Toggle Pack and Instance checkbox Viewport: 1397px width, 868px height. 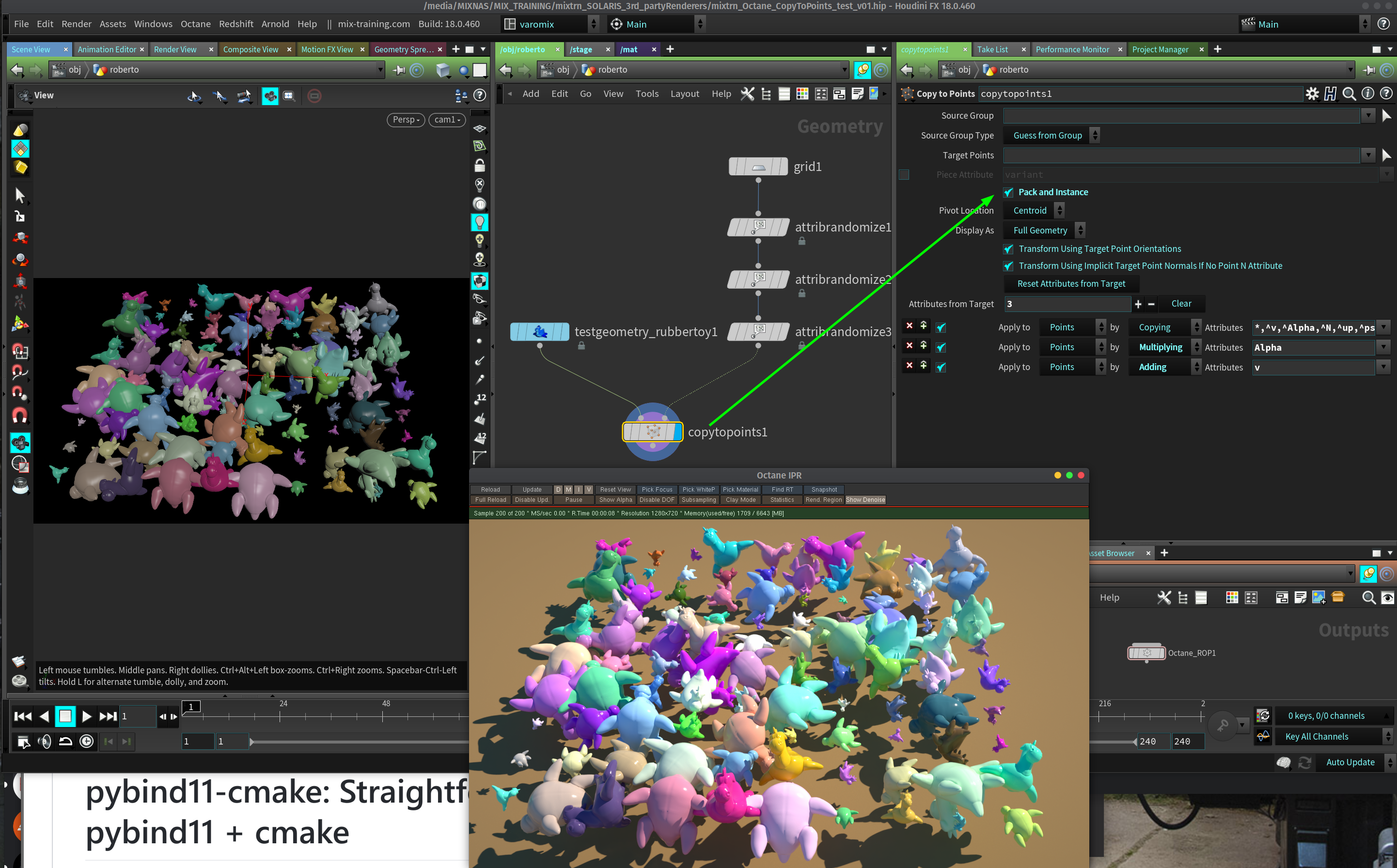[1008, 192]
